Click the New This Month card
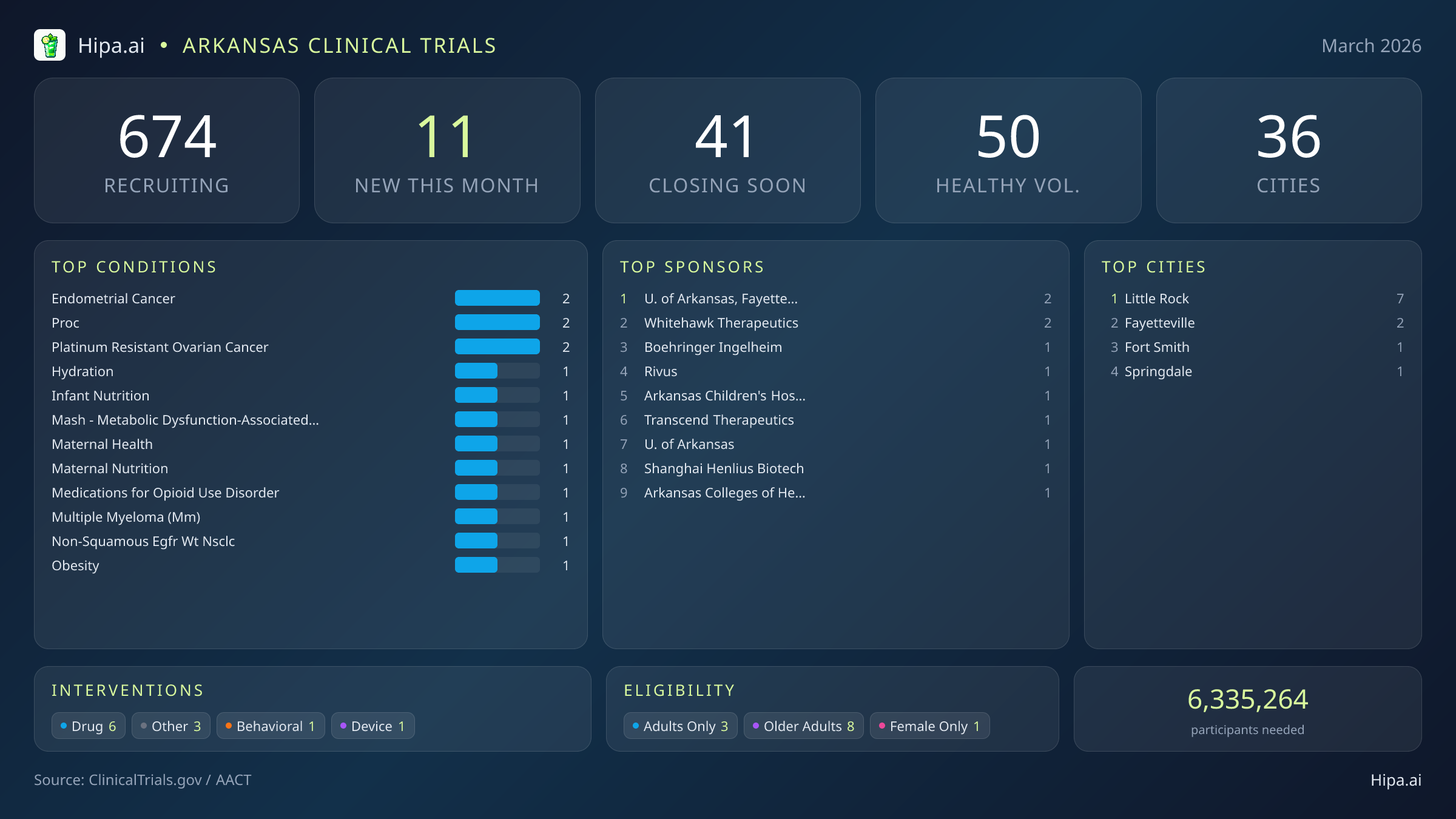This screenshot has width=1456, height=819. coord(447,150)
